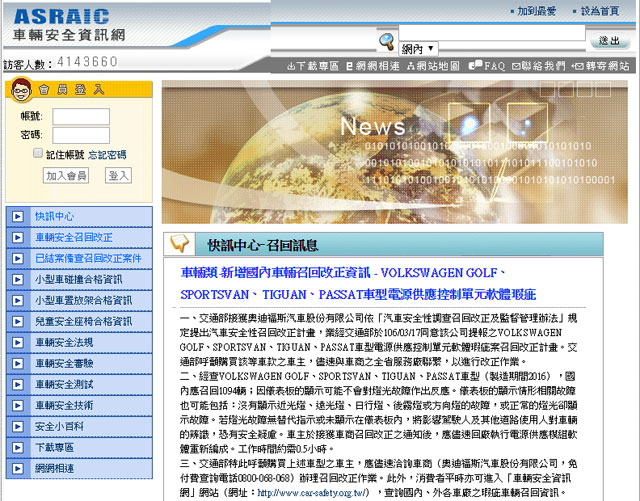The image size is (640, 501).
Task: Click the arrow icon beside 車輛安全召回改正
Action: (18, 237)
